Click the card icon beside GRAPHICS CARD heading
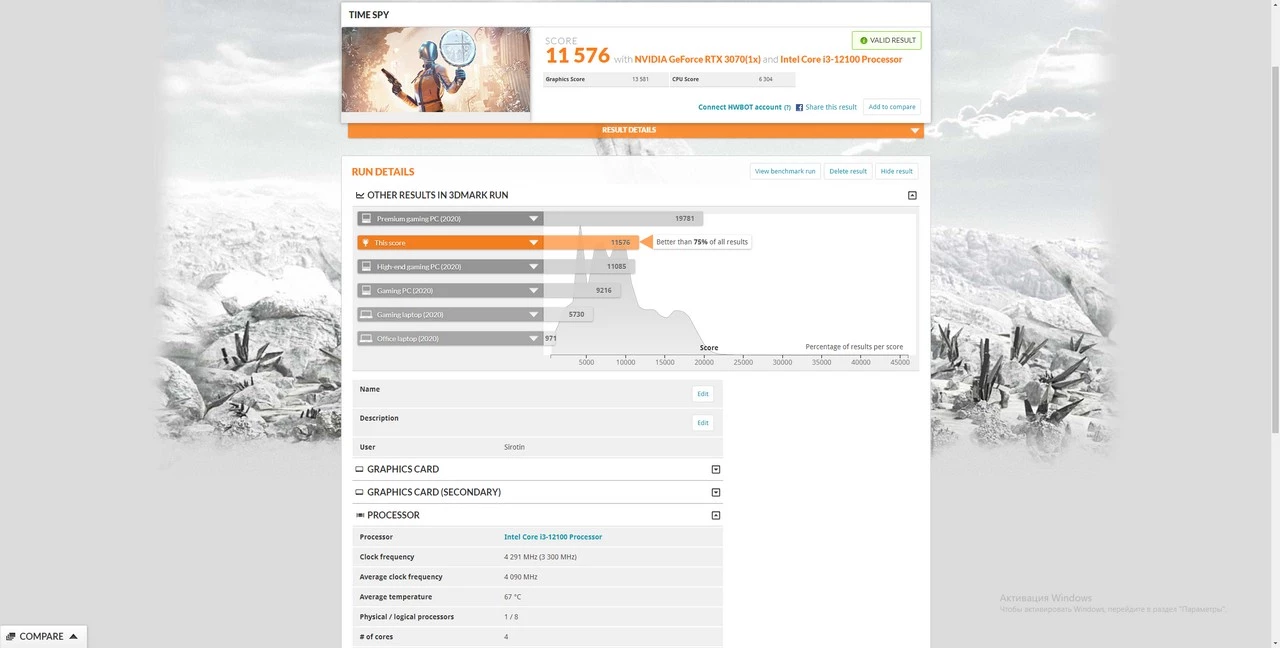Screen dimensions: 1280x648 pyautogui.click(x=359, y=469)
